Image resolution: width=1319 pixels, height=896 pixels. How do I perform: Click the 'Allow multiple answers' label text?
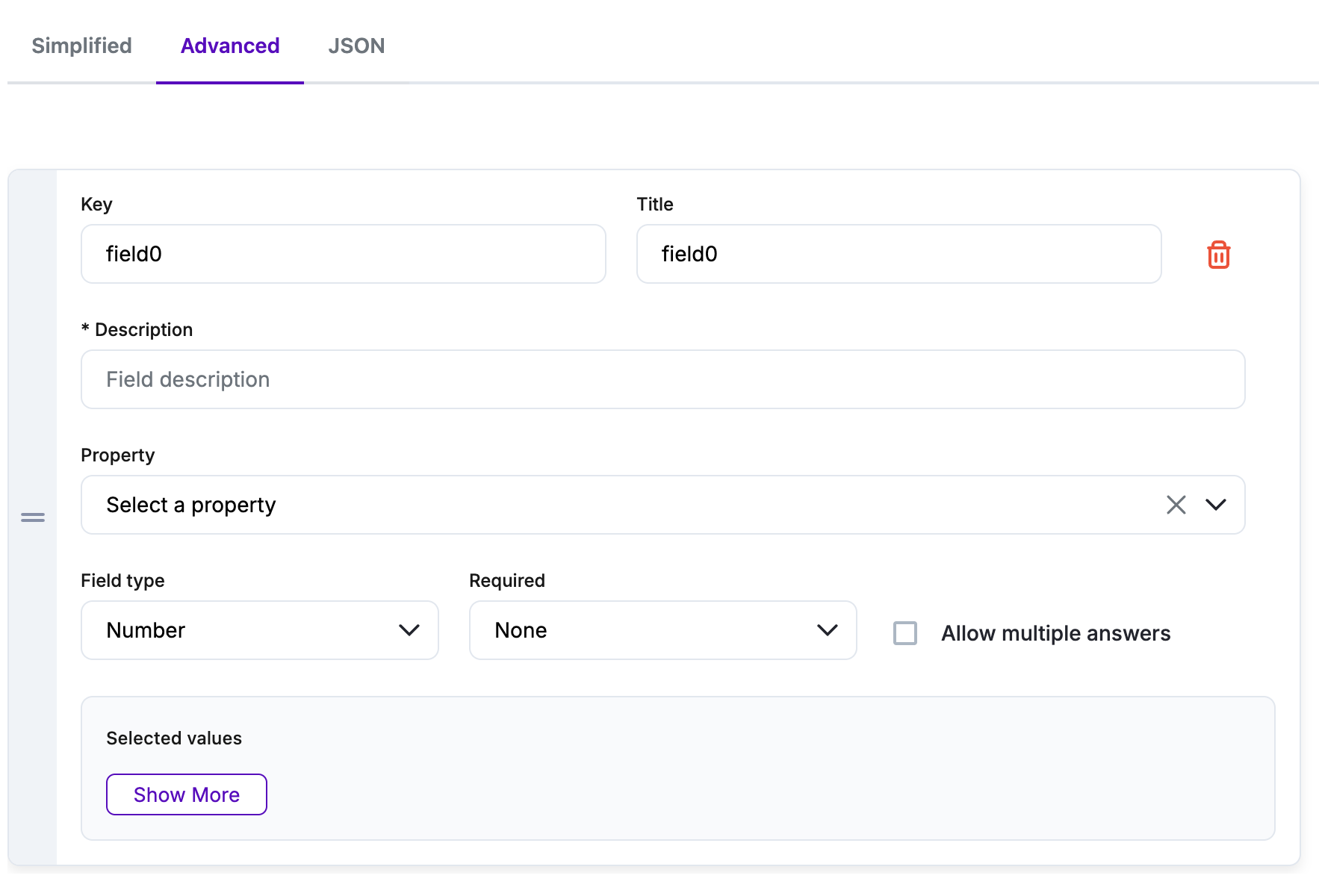(x=1055, y=633)
